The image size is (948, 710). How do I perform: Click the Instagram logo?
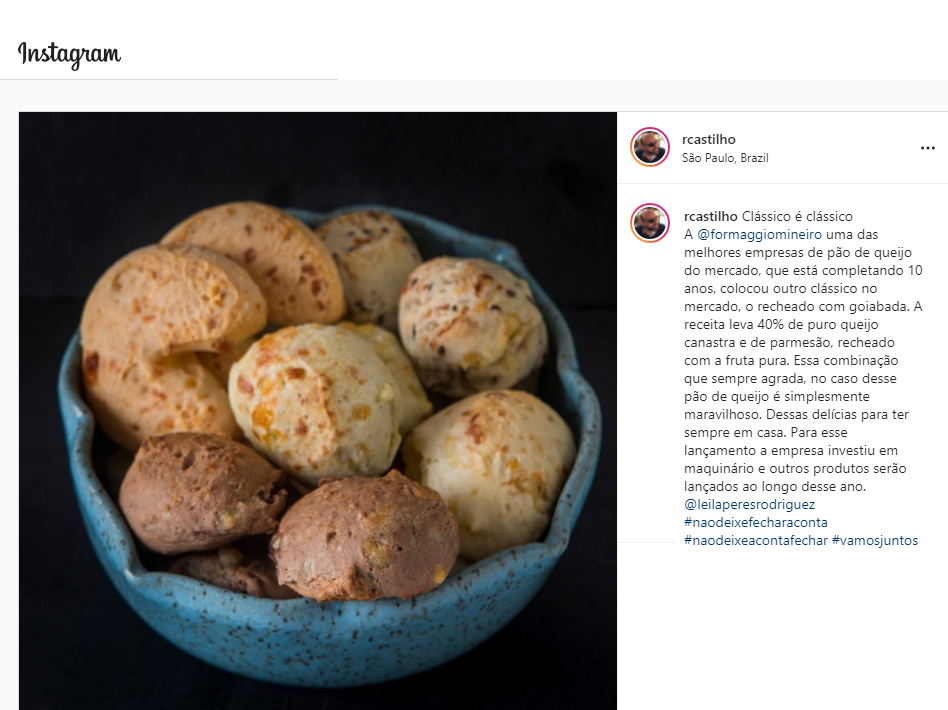pos(69,54)
